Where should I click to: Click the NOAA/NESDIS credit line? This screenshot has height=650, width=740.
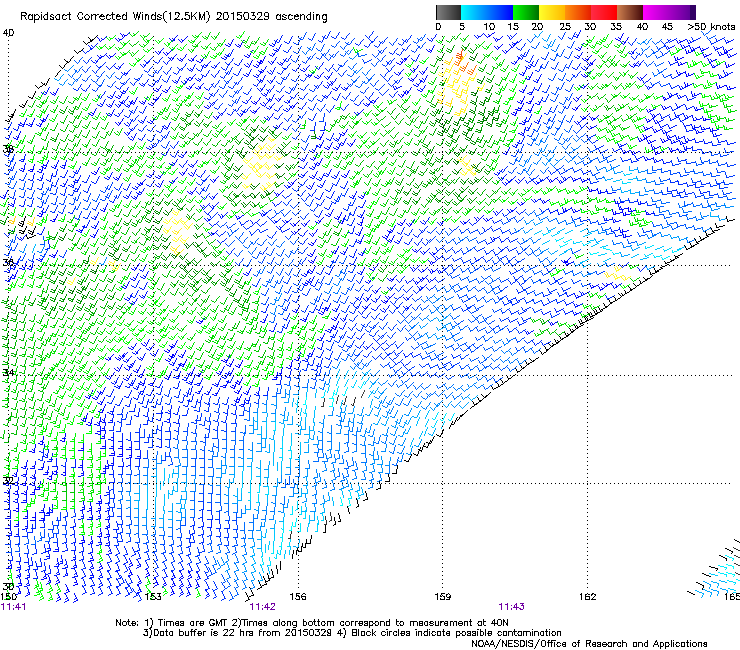(589, 644)
